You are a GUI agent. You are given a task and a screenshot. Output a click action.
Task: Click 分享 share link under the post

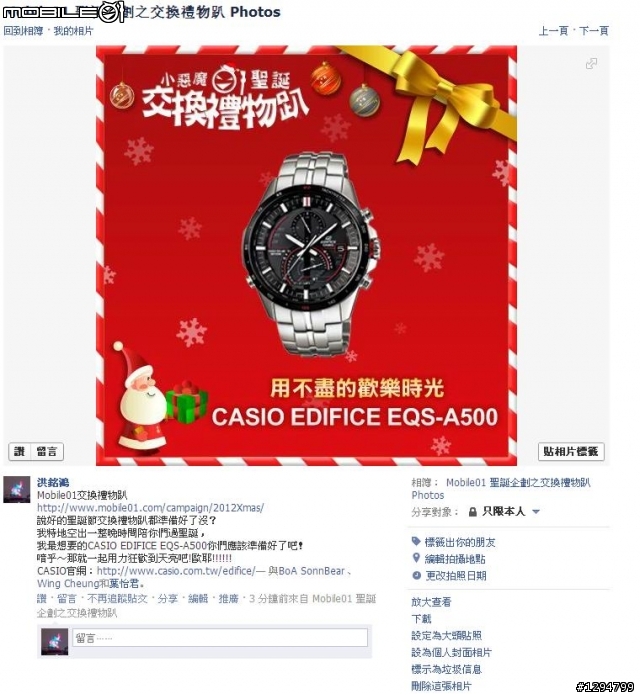coord(168,599)
